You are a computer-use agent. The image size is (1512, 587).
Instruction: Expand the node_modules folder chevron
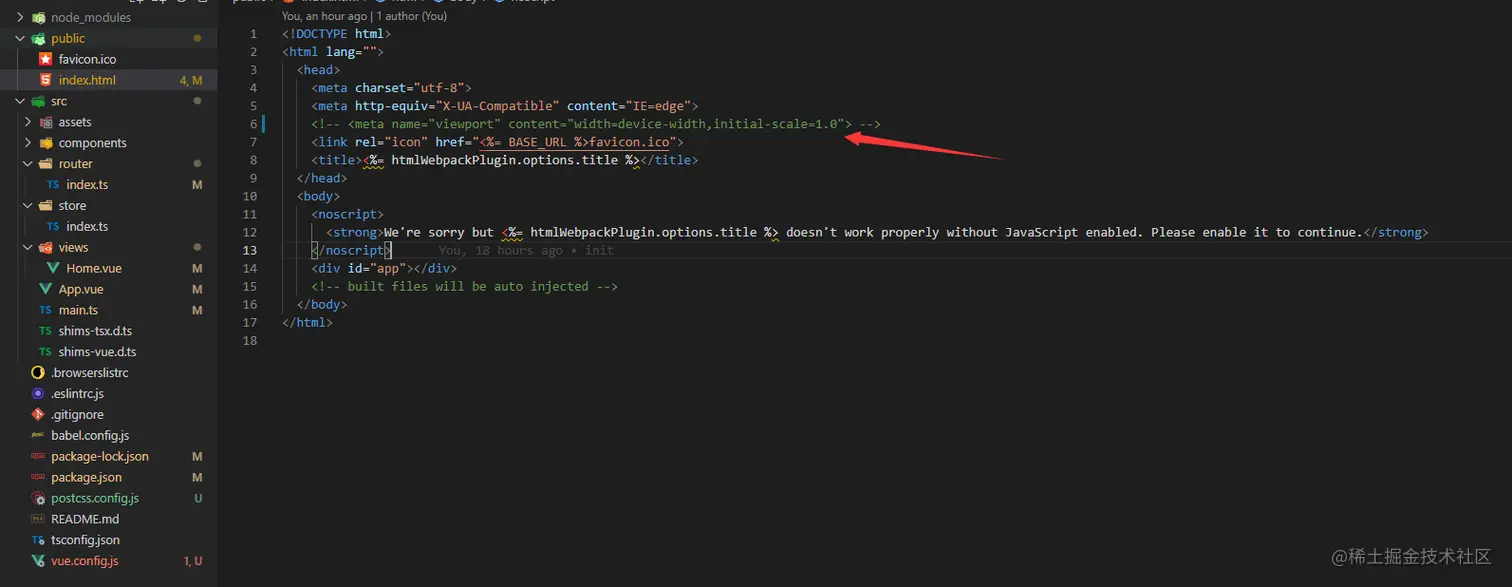tap(20, 17)
